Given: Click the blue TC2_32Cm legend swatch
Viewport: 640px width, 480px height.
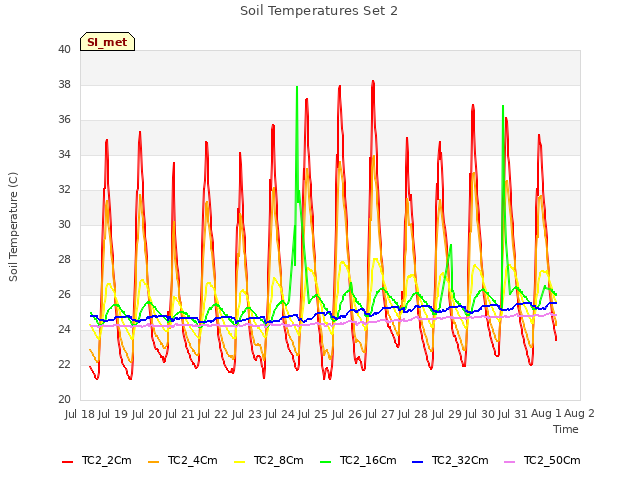Looking at the screenshot, I should tap(417, 462).
